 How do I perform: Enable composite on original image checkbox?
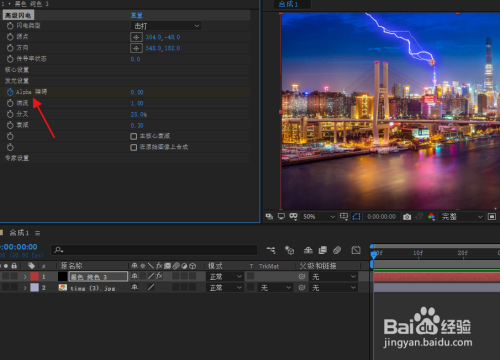pos(134,147)
